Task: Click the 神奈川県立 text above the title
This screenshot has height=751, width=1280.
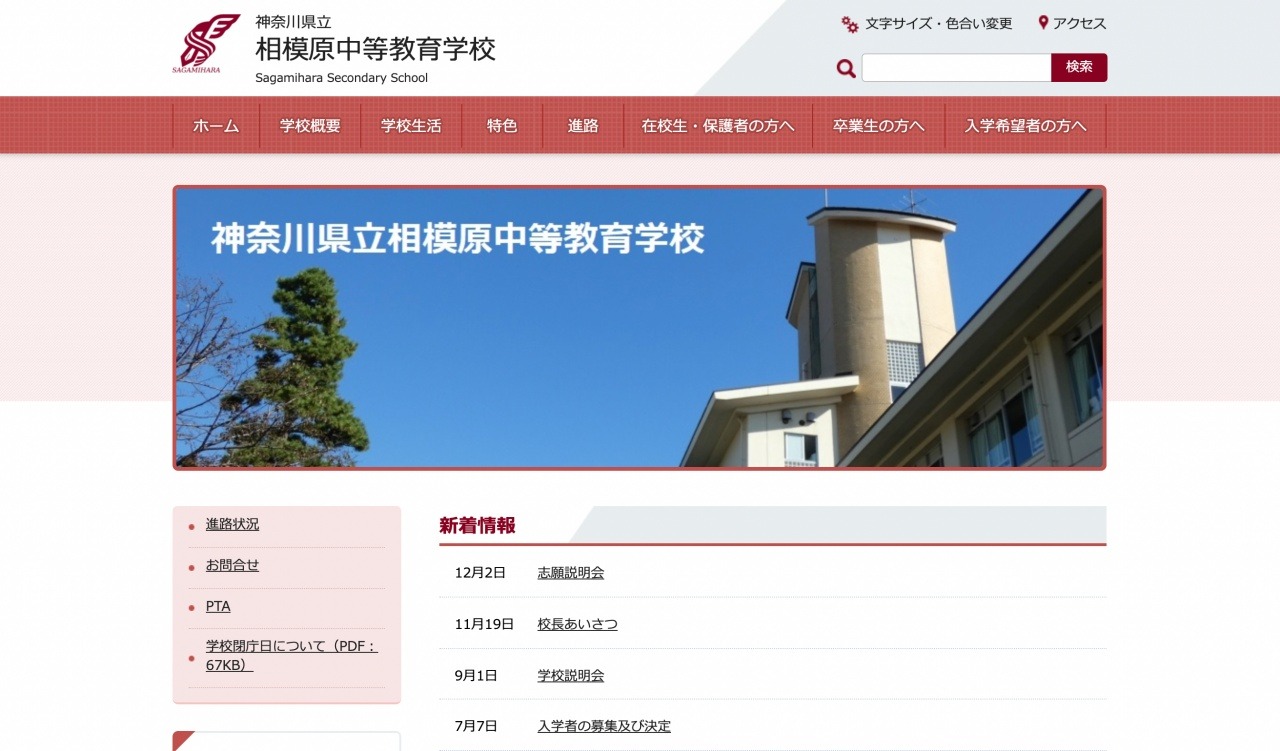Action: click(293, 21)
